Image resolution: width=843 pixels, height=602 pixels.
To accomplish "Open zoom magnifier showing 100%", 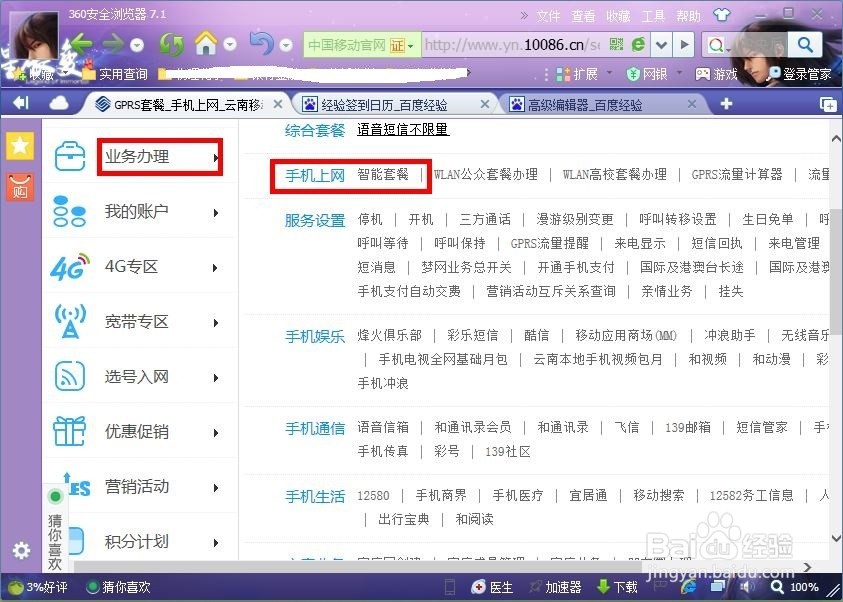I will click(x=795, y=587).
